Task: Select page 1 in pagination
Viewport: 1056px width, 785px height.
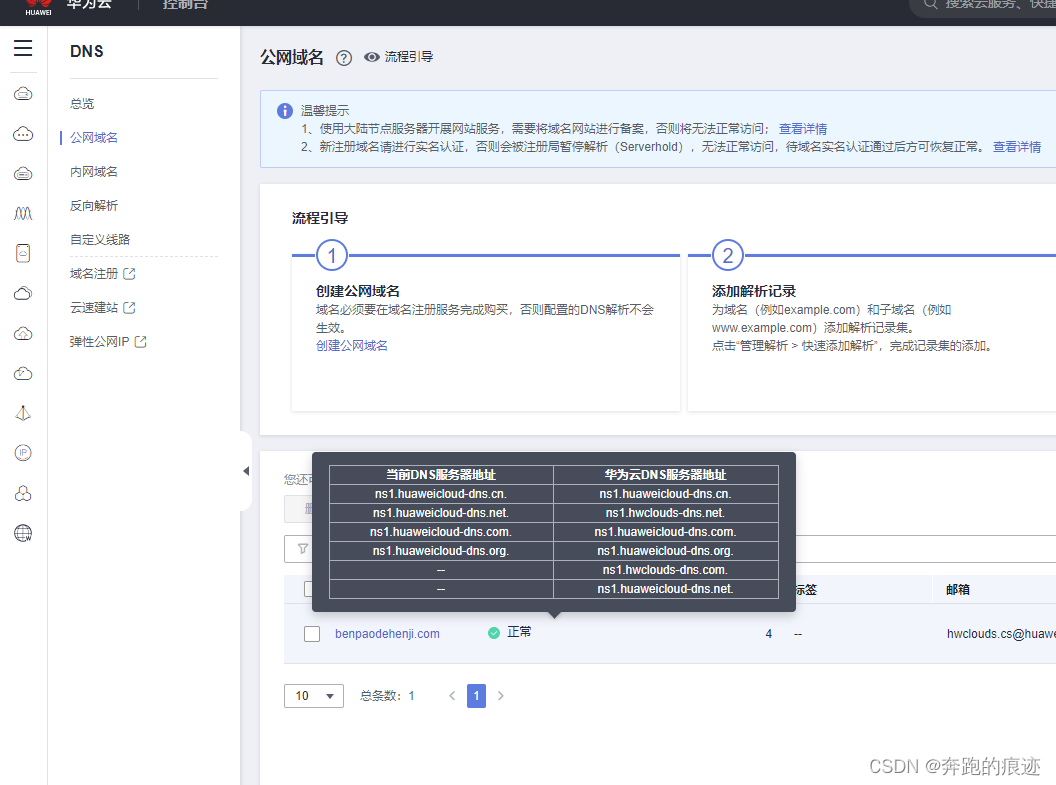Action: click(x=476, y=695)
